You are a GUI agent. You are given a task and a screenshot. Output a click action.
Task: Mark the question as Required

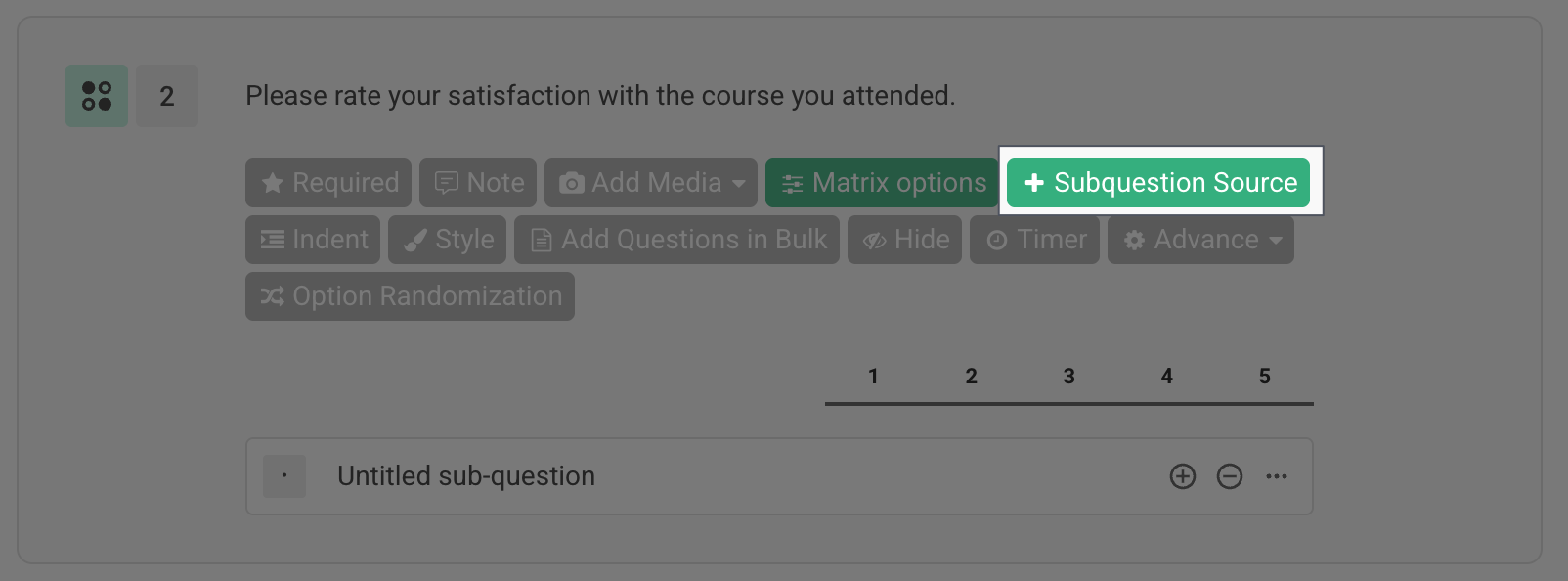(327, 182)
